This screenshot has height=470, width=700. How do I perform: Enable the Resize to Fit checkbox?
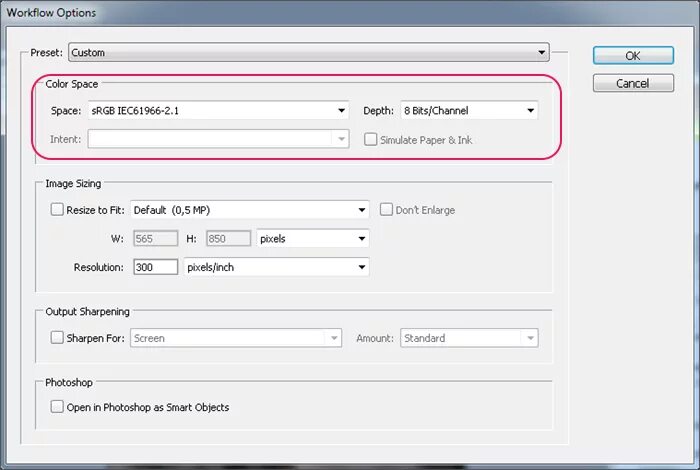[57, 209]
